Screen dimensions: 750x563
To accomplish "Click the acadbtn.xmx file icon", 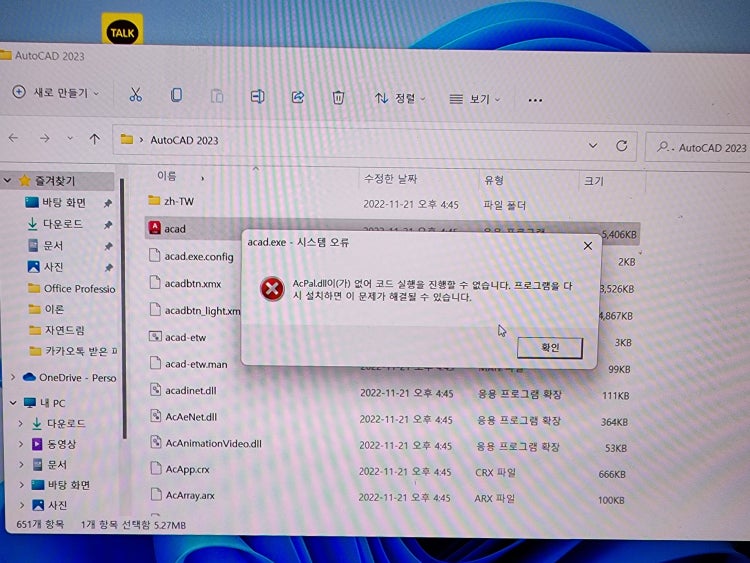I will point(155,282).
